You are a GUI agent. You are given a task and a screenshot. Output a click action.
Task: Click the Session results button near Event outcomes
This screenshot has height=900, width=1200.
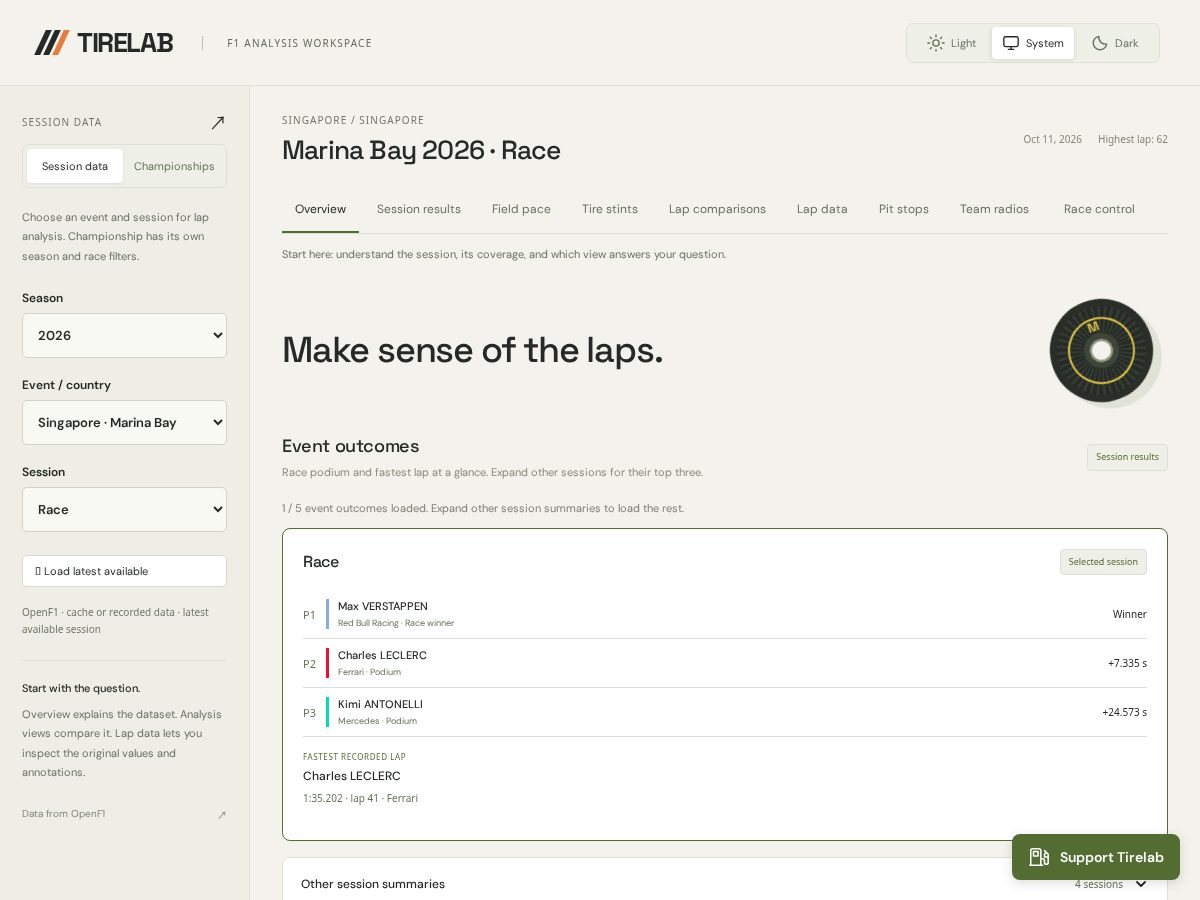tap(1127, 457)
